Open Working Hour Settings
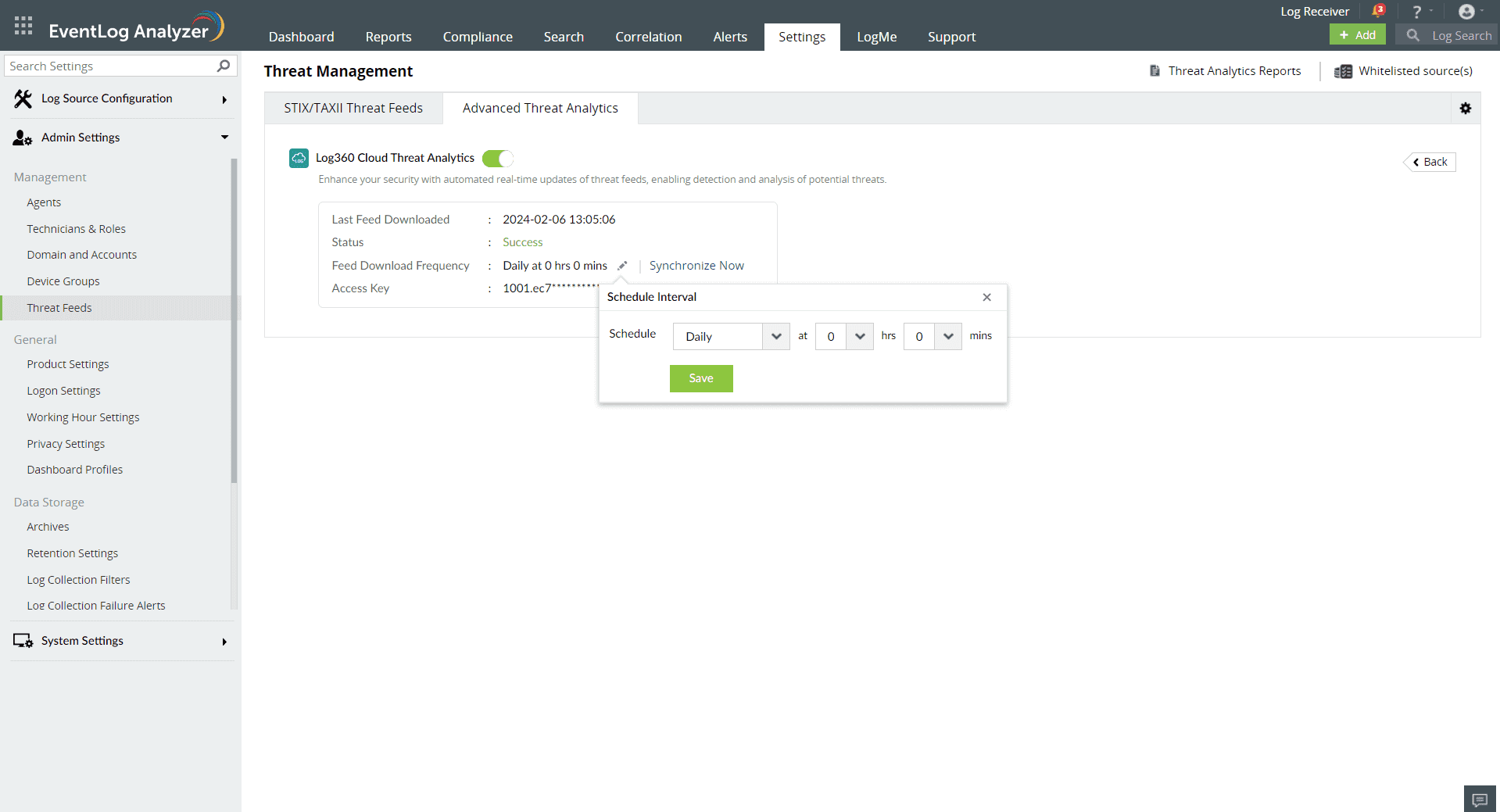The height and width of the screenshot is (812, 1500). [83, 417]
